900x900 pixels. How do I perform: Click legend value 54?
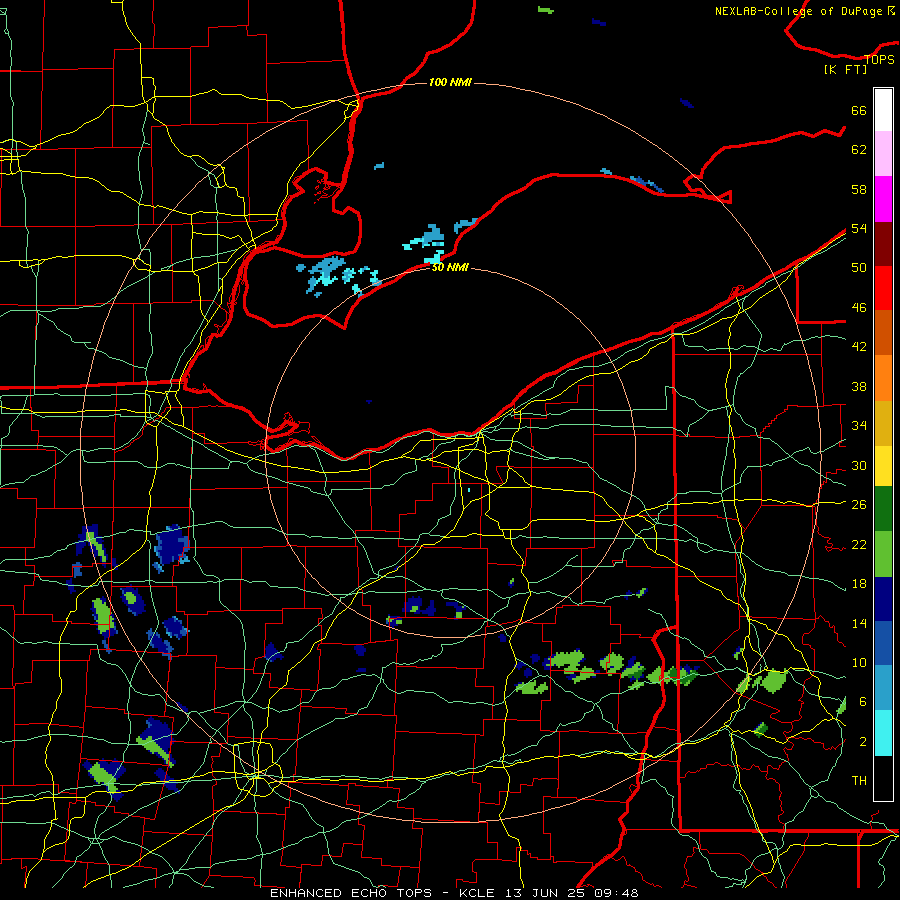[x=859, y=228]
